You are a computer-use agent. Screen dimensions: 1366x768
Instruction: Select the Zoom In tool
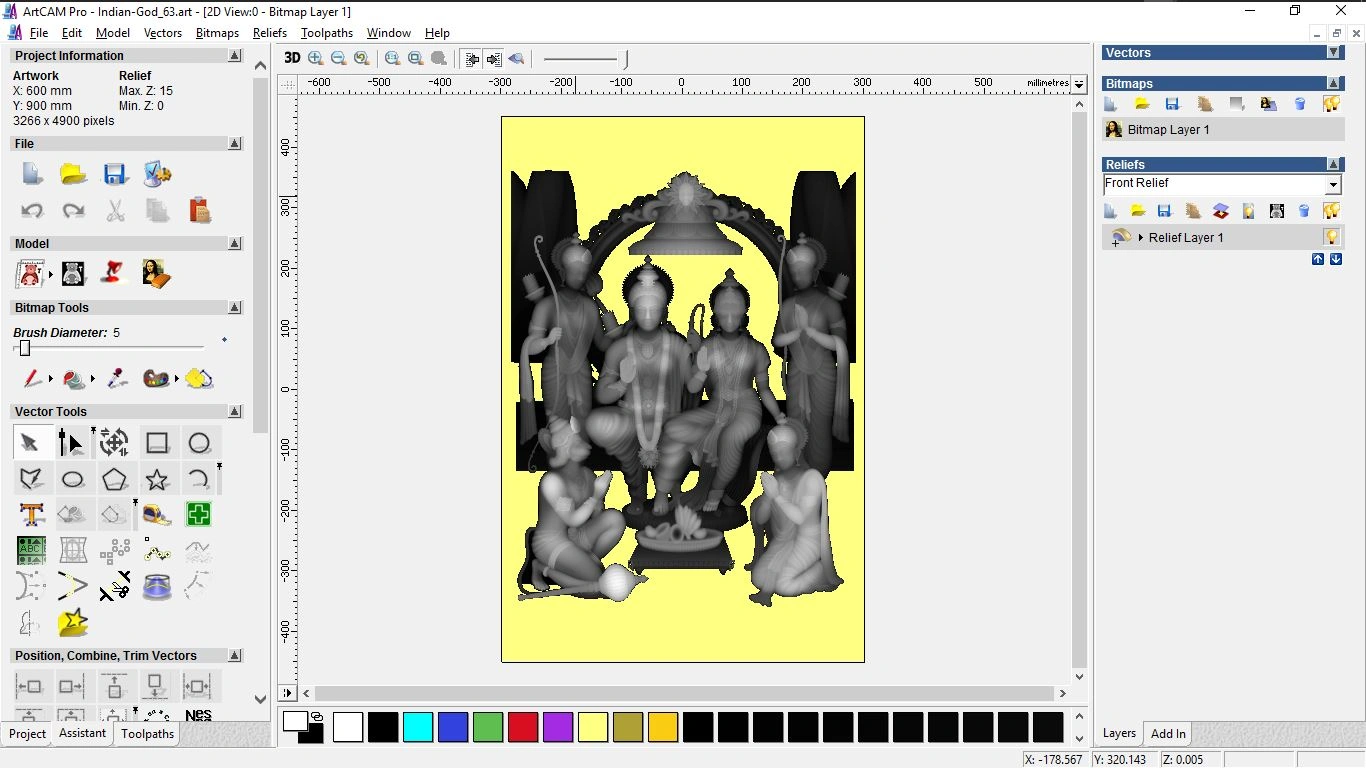click(x=315, y=58)
